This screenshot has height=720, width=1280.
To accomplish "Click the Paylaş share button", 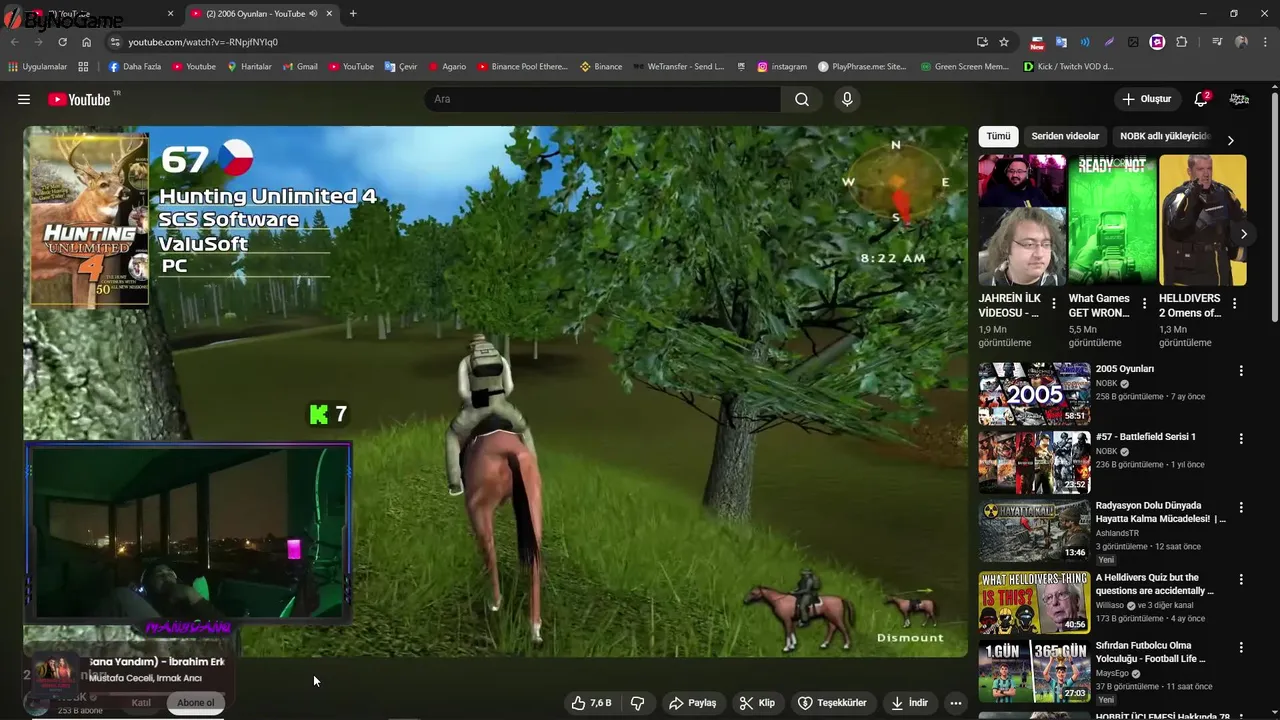I will click(692, 703).
